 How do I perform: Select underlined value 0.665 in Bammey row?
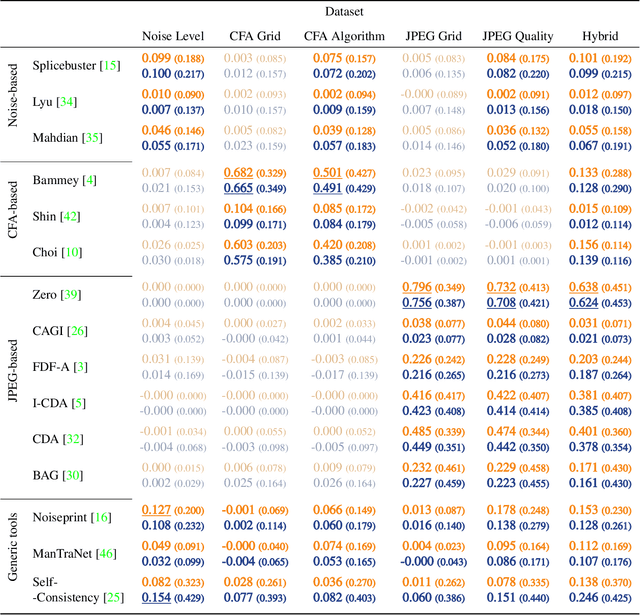[238, 188]
